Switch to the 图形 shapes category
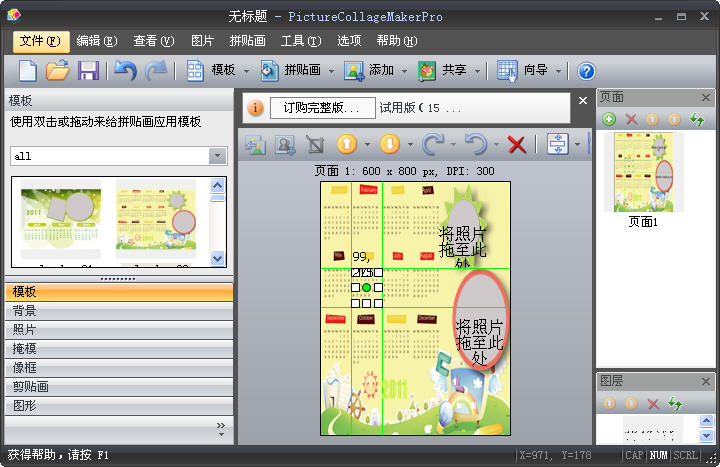The height and width of the screenshot is (467, 720). click(119, 406)
